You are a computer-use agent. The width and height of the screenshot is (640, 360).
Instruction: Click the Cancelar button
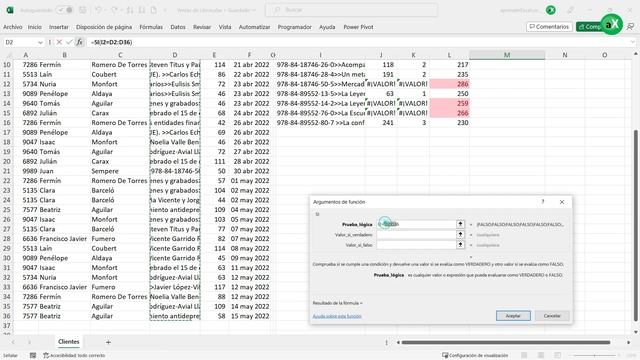pos(552,316)
